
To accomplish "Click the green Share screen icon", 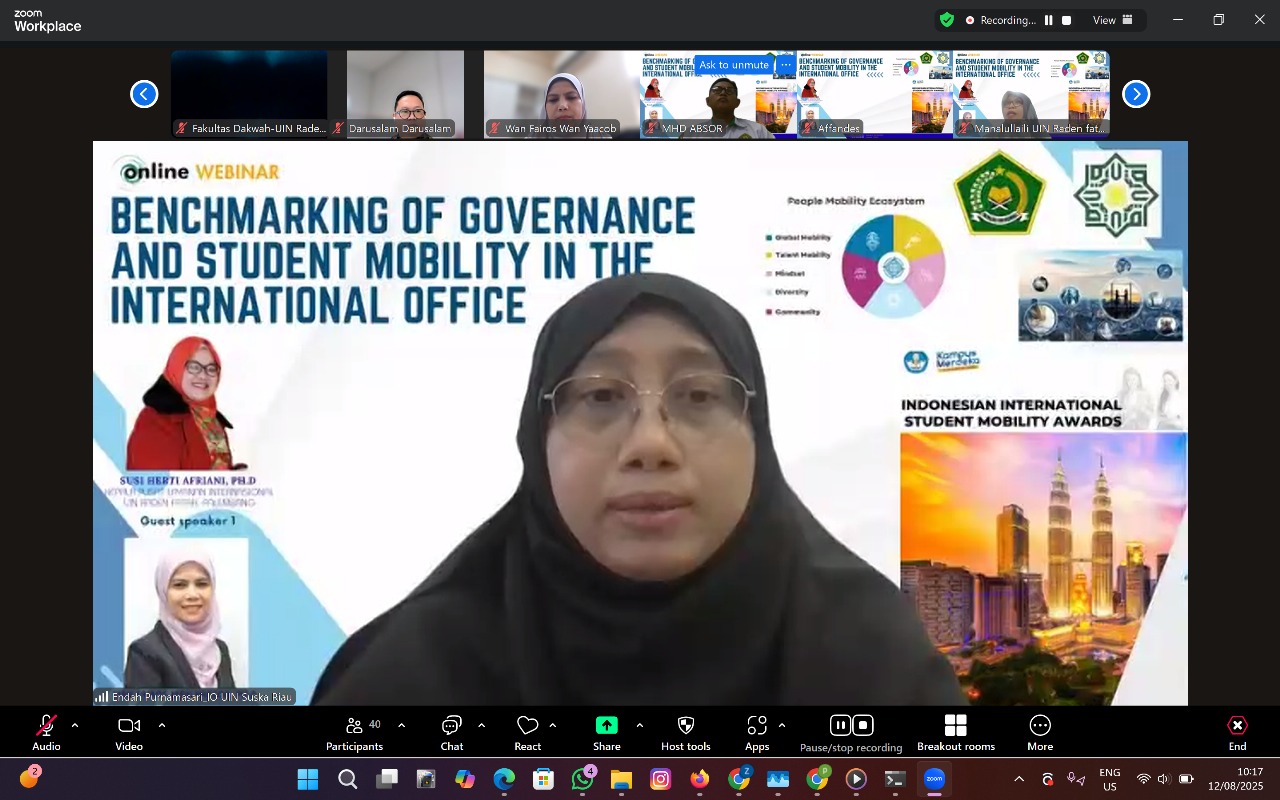I will click(606, 726).
